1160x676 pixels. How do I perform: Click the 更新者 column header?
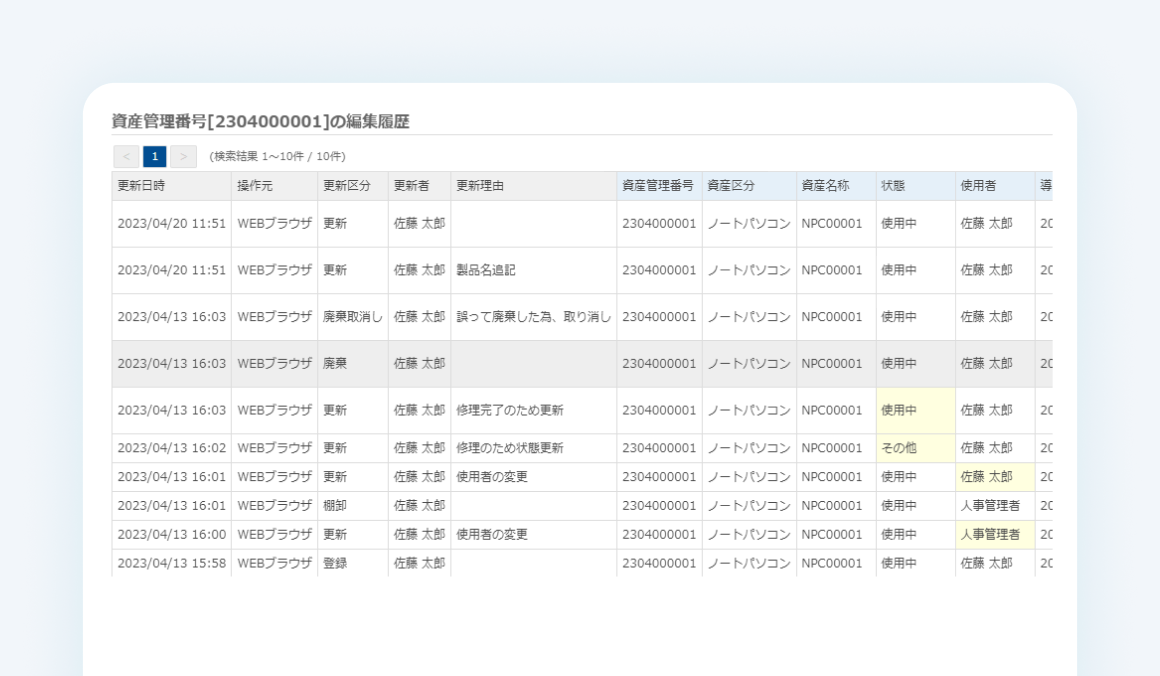click(419, 186)
